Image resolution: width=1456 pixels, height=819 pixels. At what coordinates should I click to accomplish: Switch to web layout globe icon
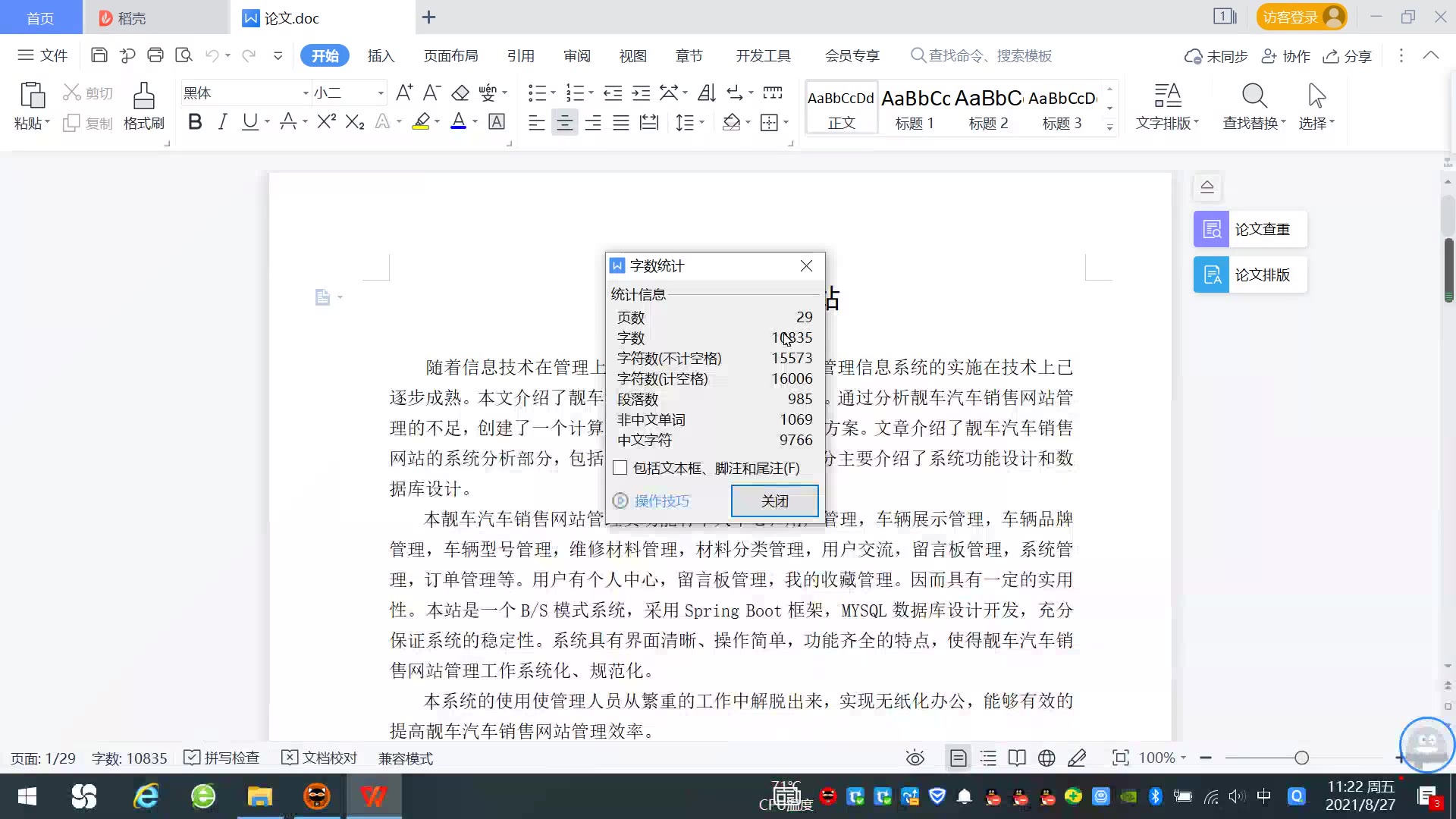[x=1046, y=758]
